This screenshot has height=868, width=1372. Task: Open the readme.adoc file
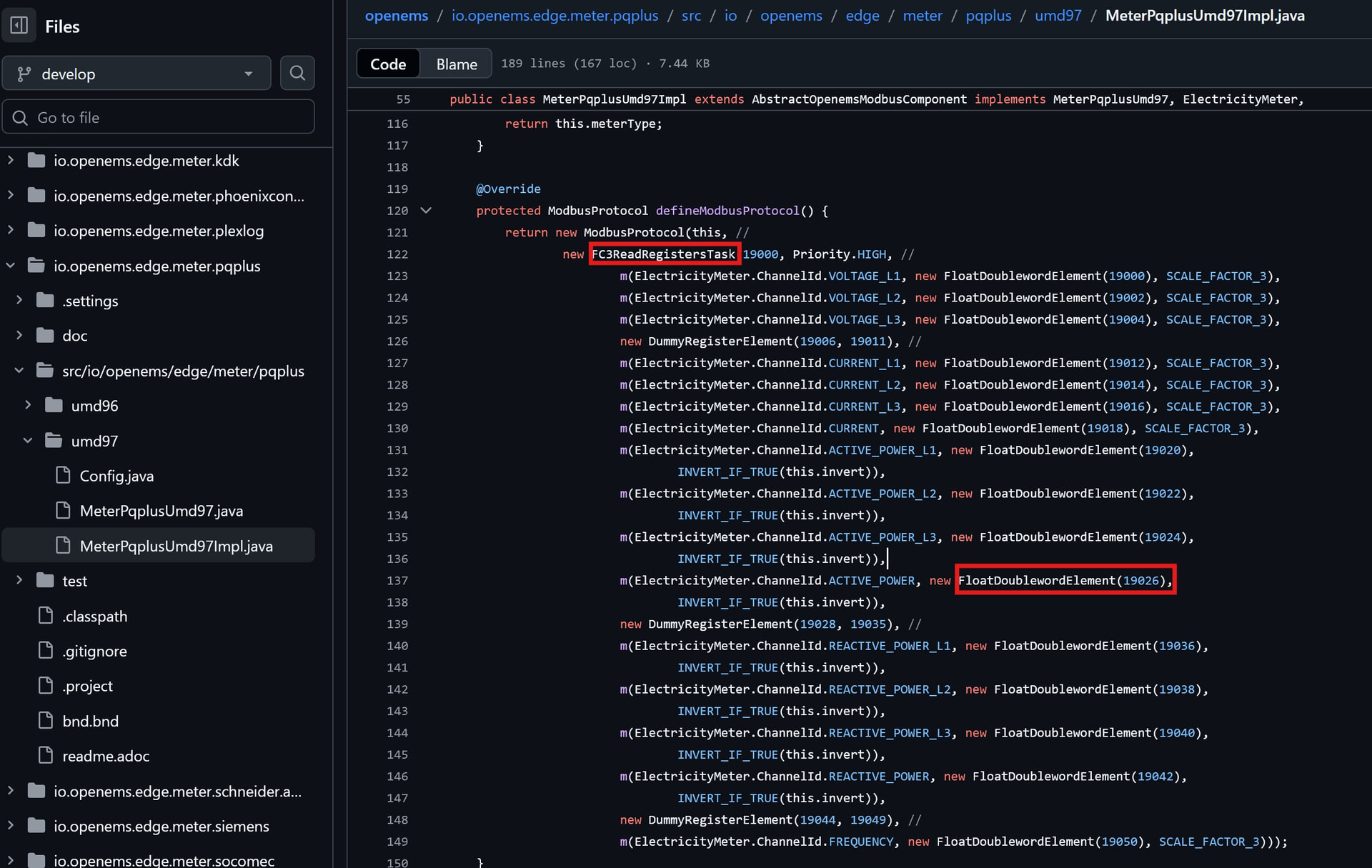106,756
